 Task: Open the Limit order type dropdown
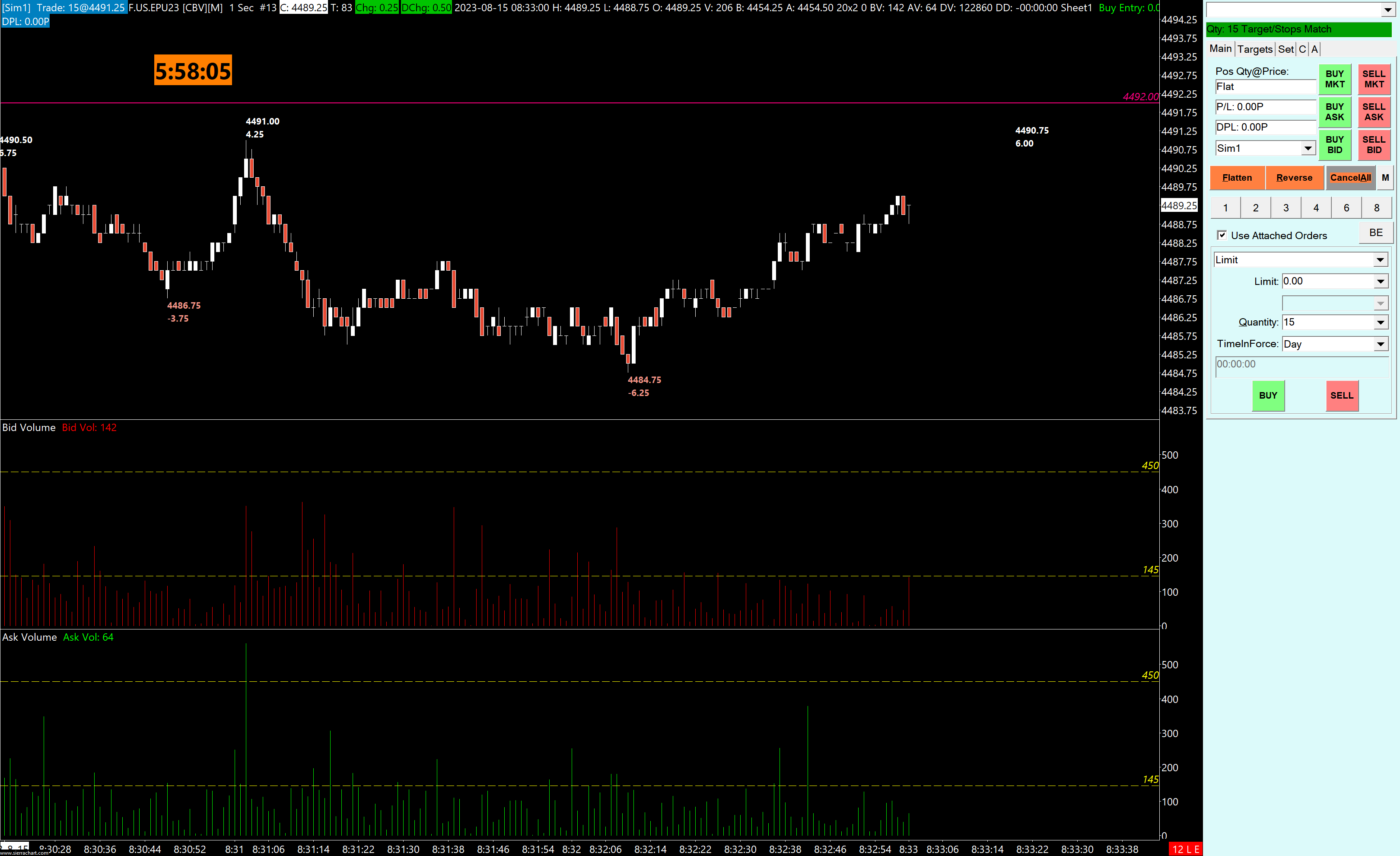[1380, 260]
